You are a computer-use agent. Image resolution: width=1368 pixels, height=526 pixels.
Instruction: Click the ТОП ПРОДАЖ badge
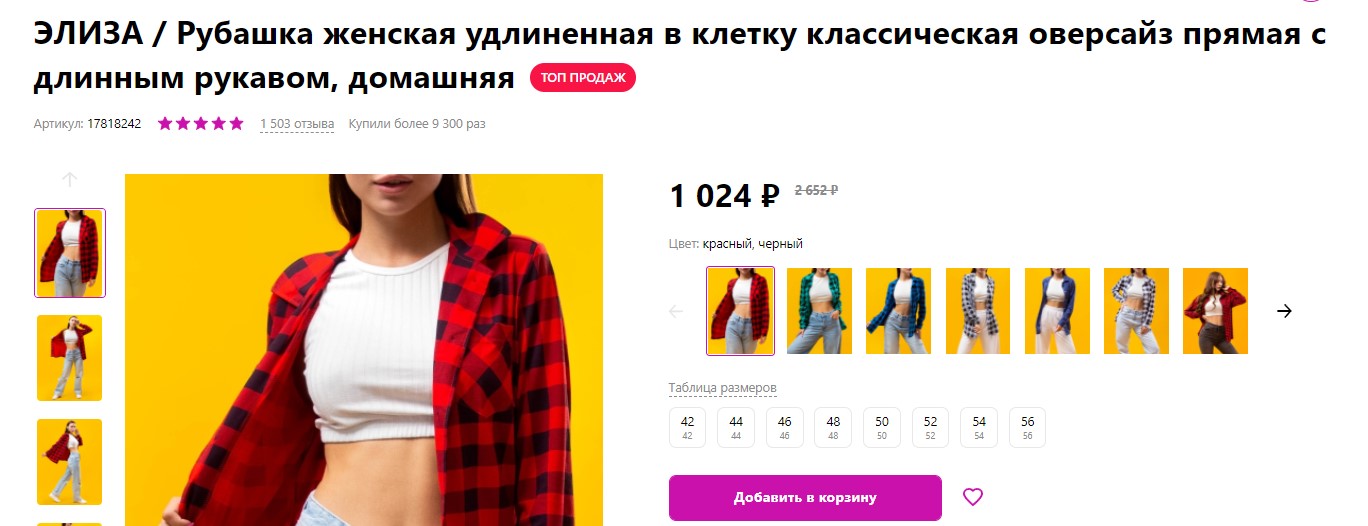click(x=583, y=78)
